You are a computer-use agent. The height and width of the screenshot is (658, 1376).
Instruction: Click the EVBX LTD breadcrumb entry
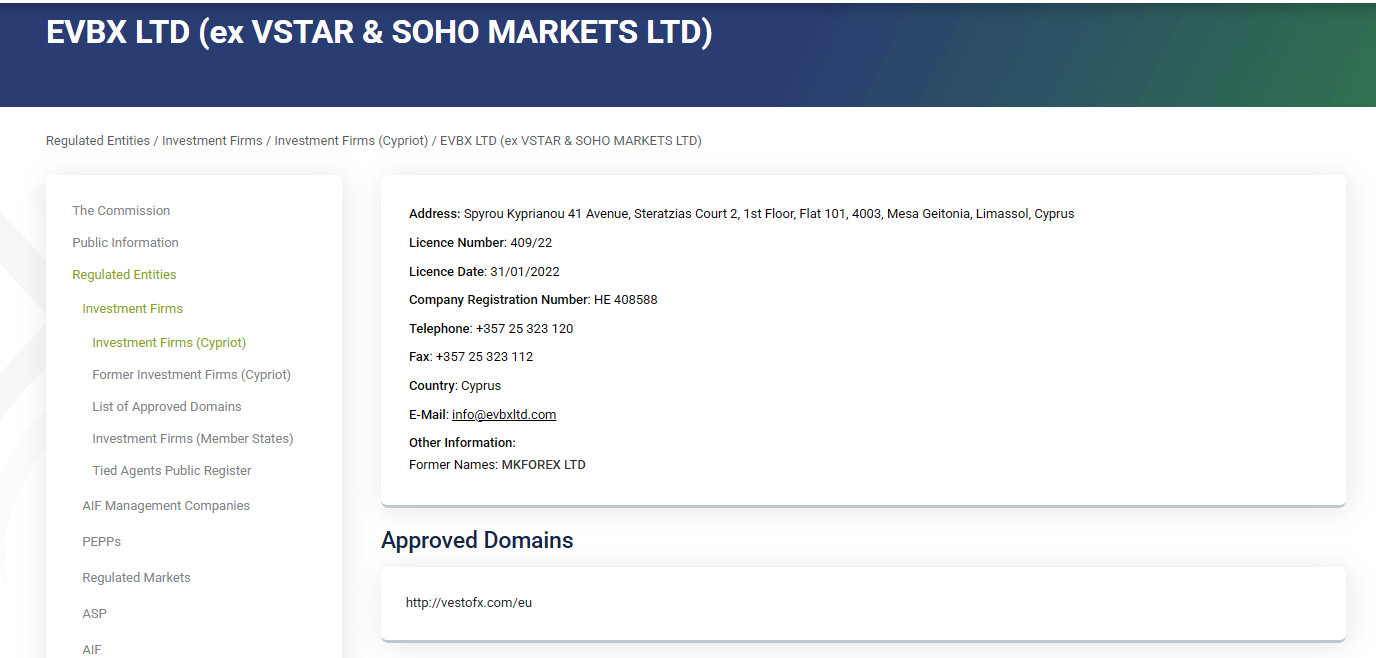pos(570,141)
